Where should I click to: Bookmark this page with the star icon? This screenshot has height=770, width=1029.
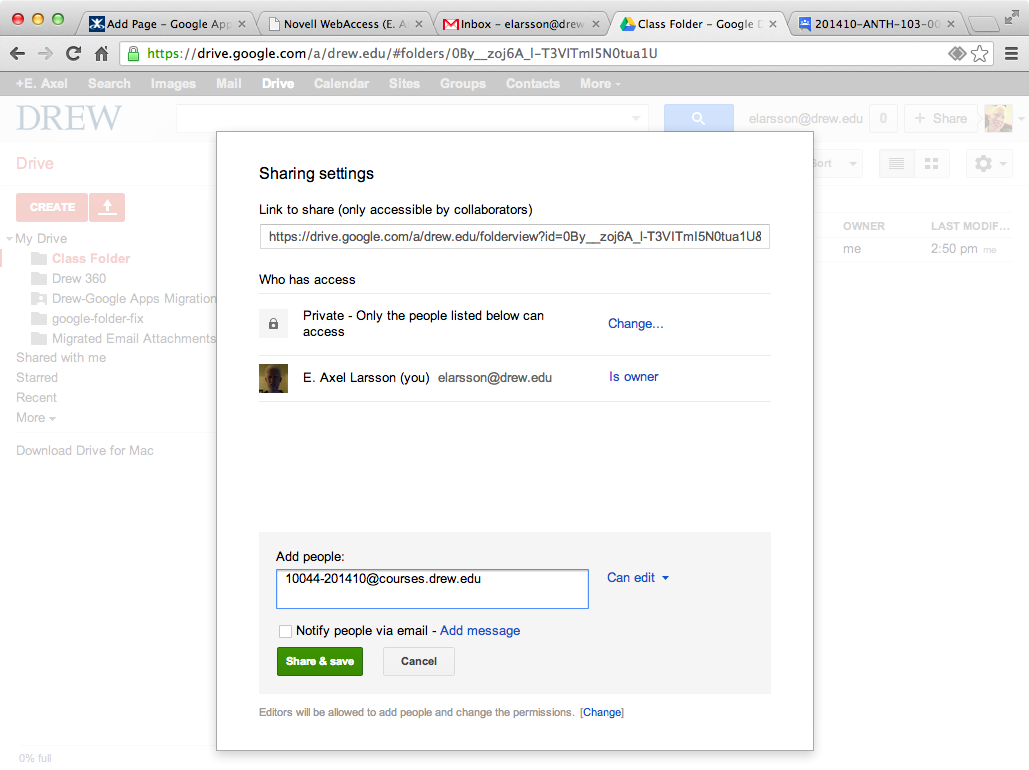point(979,54)
